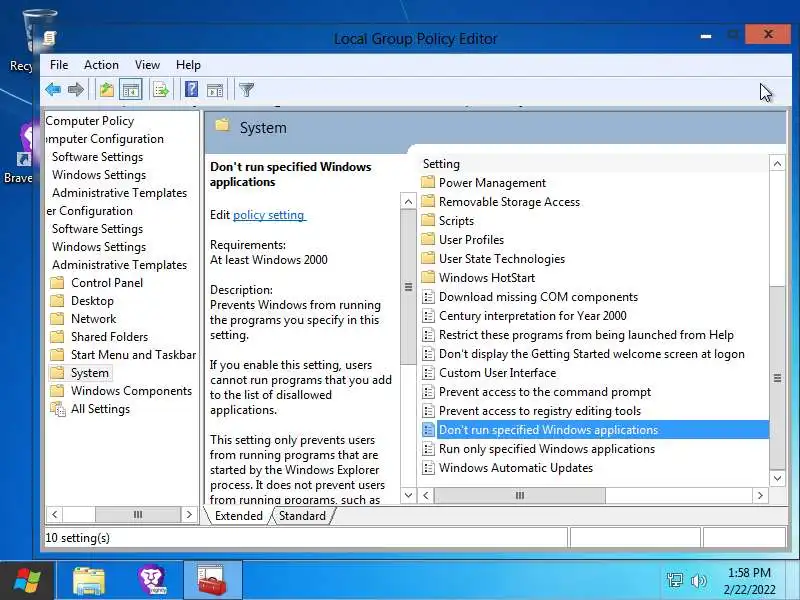Switch to the Standard tab

coord(302,516)
